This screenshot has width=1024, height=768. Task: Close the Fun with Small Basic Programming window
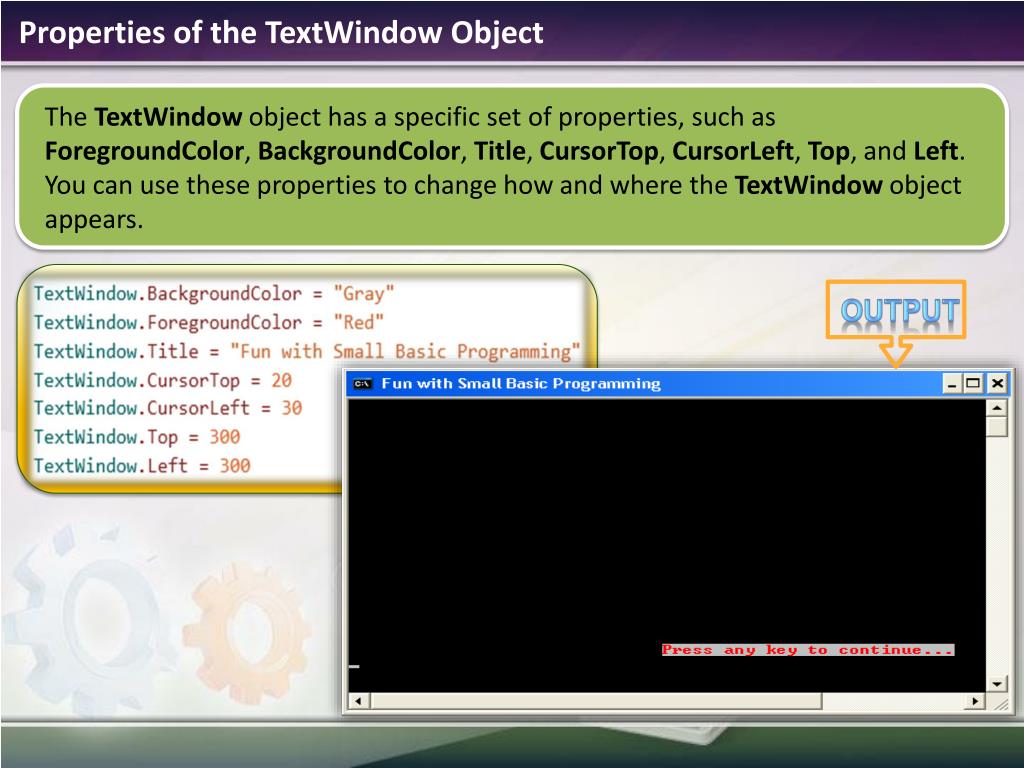point(997,383)
